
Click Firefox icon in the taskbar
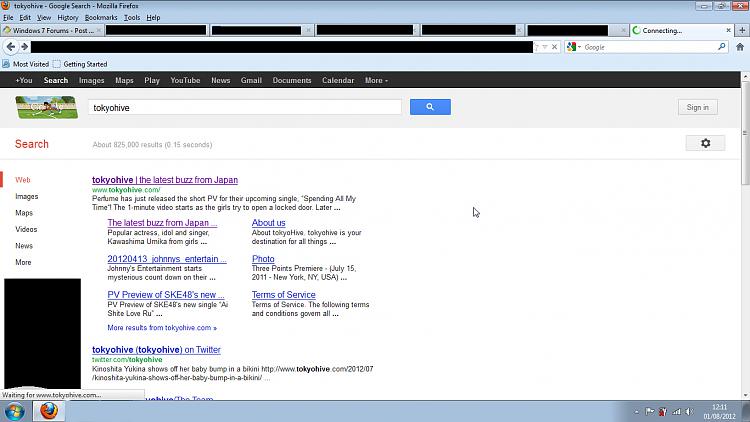pyautogui.click(x=49, y=411)
